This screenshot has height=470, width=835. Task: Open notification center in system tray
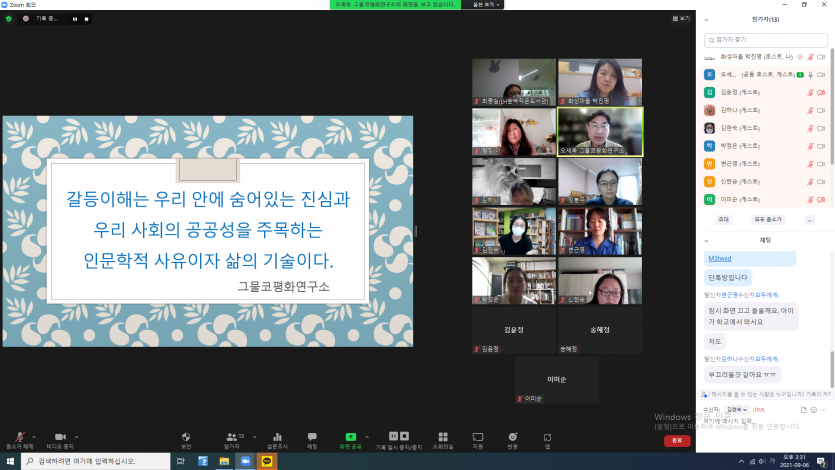(822, 461)
